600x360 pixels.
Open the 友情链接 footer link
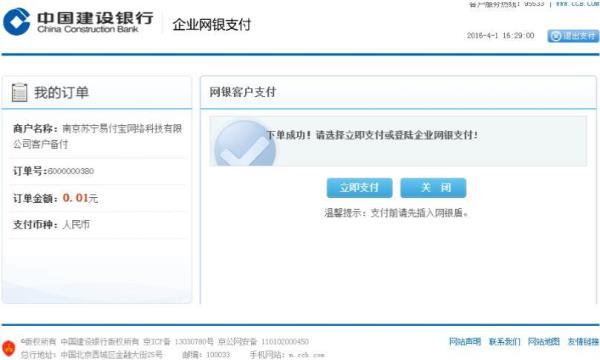[x=583, y=341]
